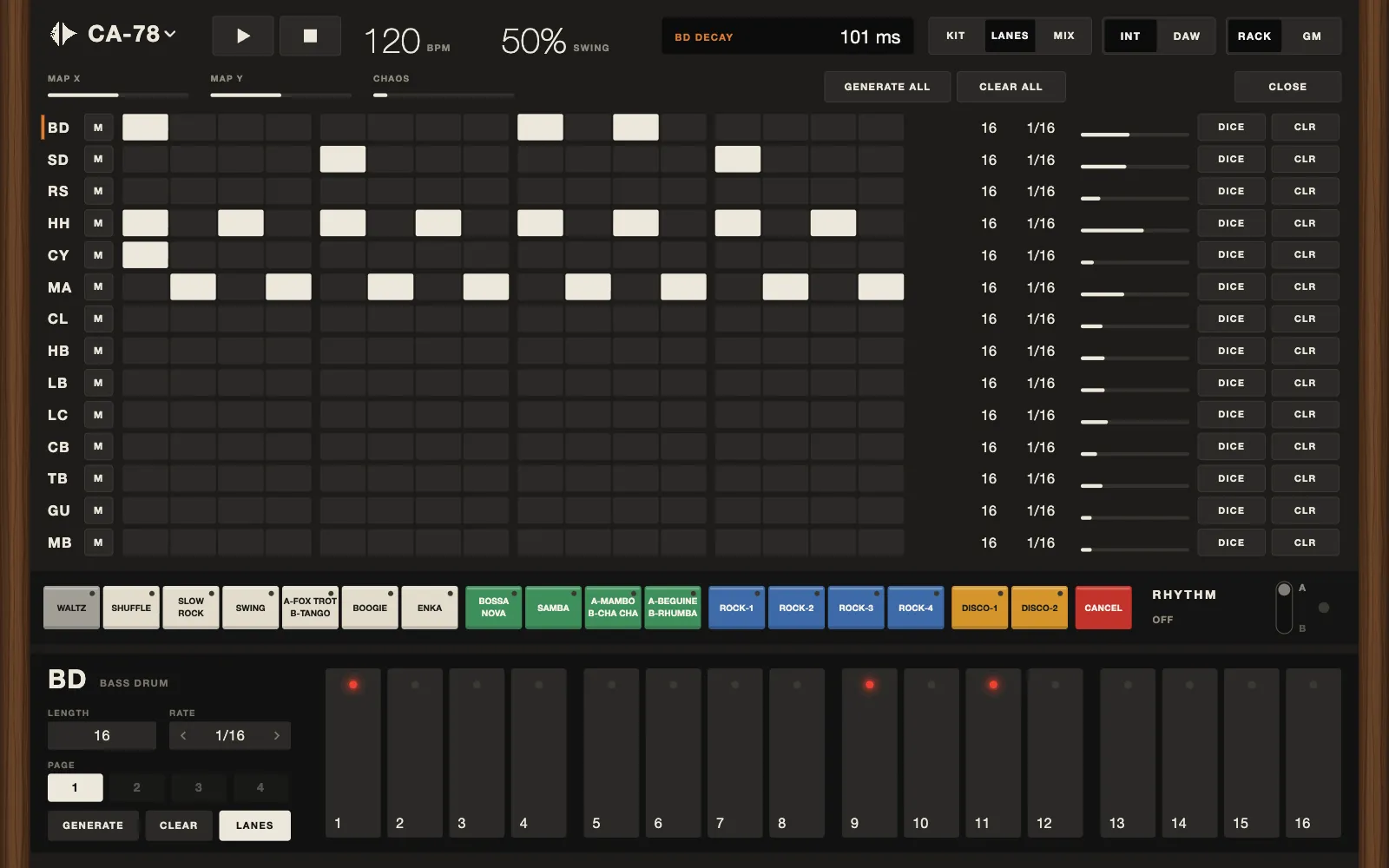This screenshot has width=1389, height=868.
Task: Start playback with the play button
Action: coord(243,36)
